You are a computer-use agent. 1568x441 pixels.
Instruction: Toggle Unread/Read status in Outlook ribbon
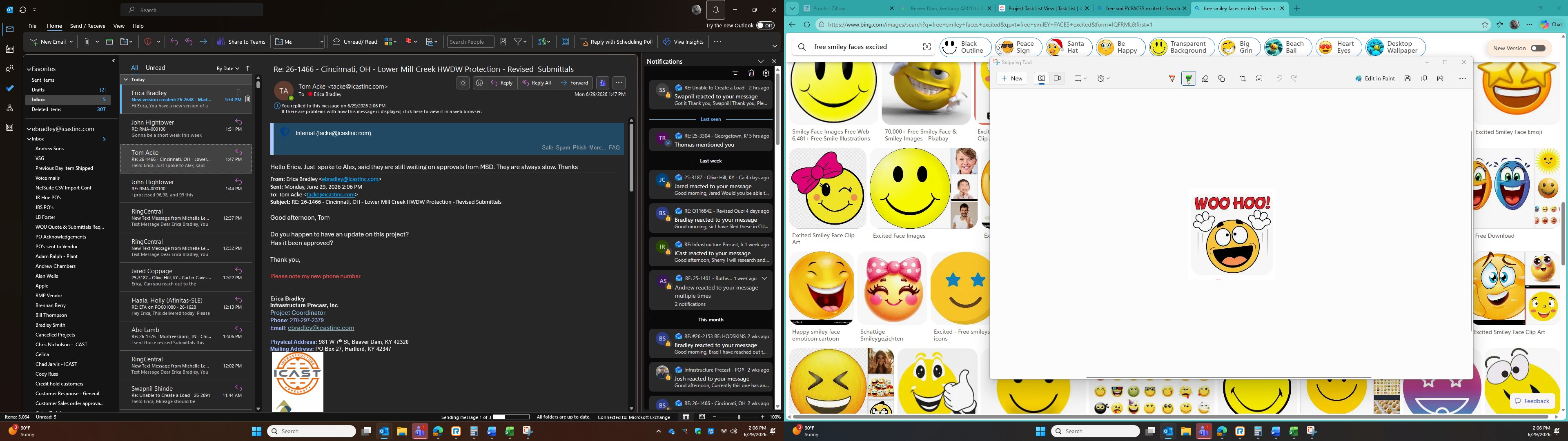click(355, 42)
